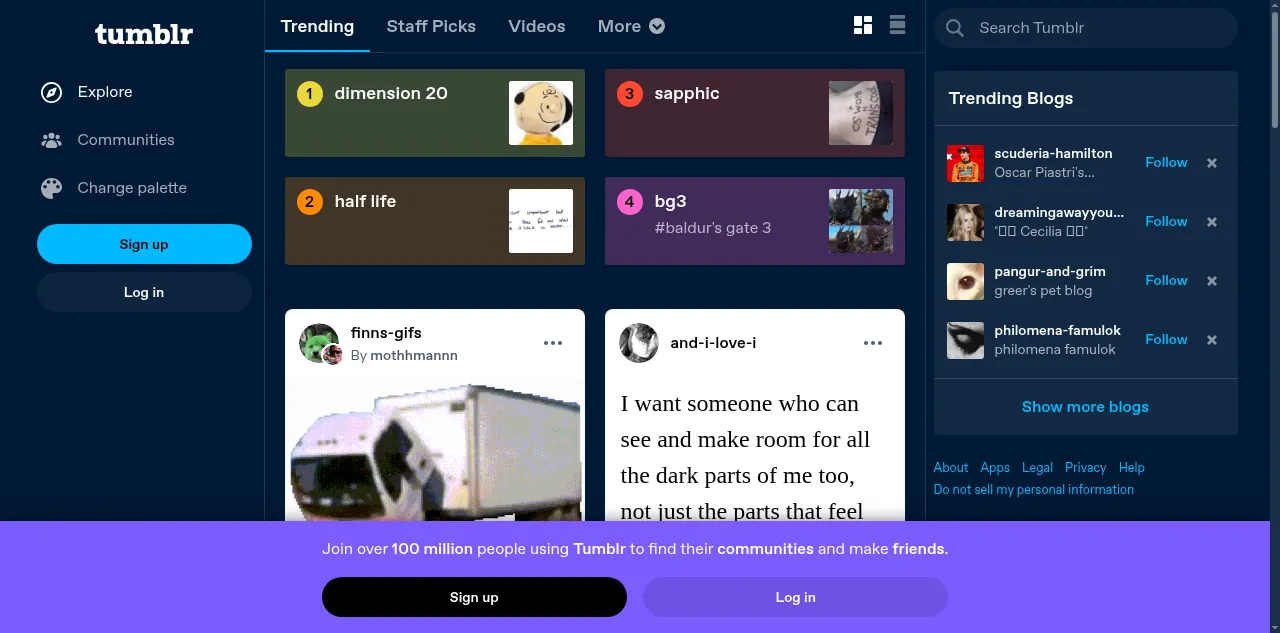
Task: Open options menu on finns-gifs post
Action: point(553,343)
